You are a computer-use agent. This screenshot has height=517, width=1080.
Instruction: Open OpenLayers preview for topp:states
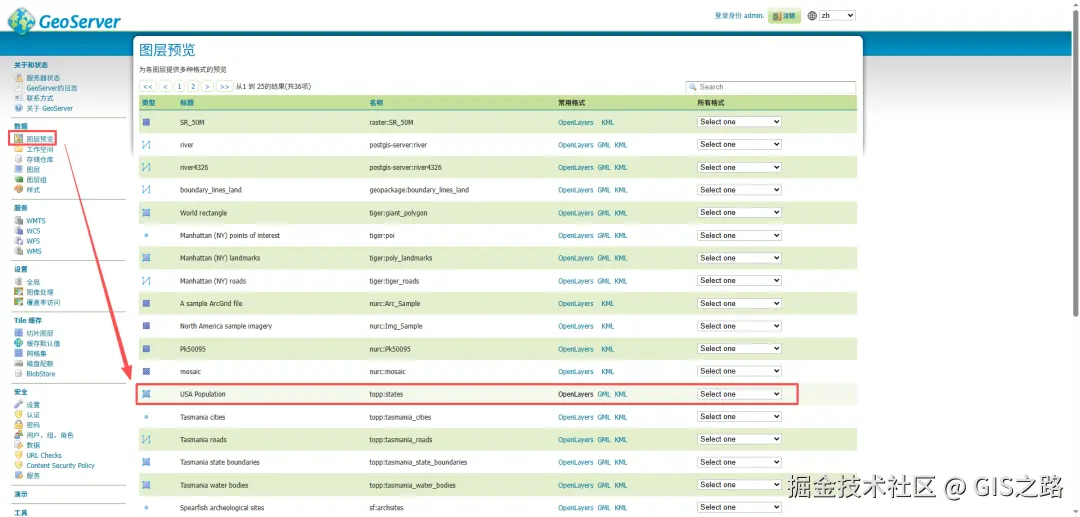575,394
